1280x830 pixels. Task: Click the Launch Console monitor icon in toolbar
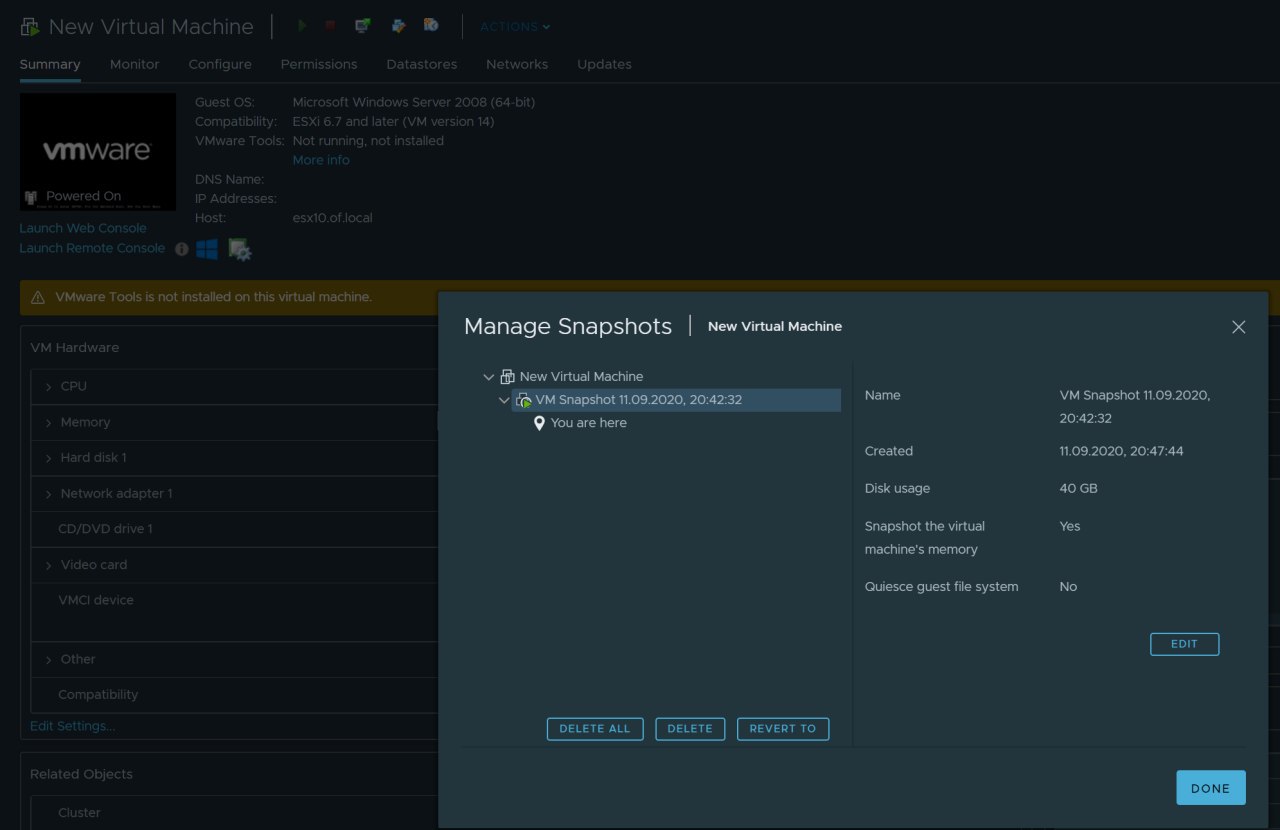(363, 26)
